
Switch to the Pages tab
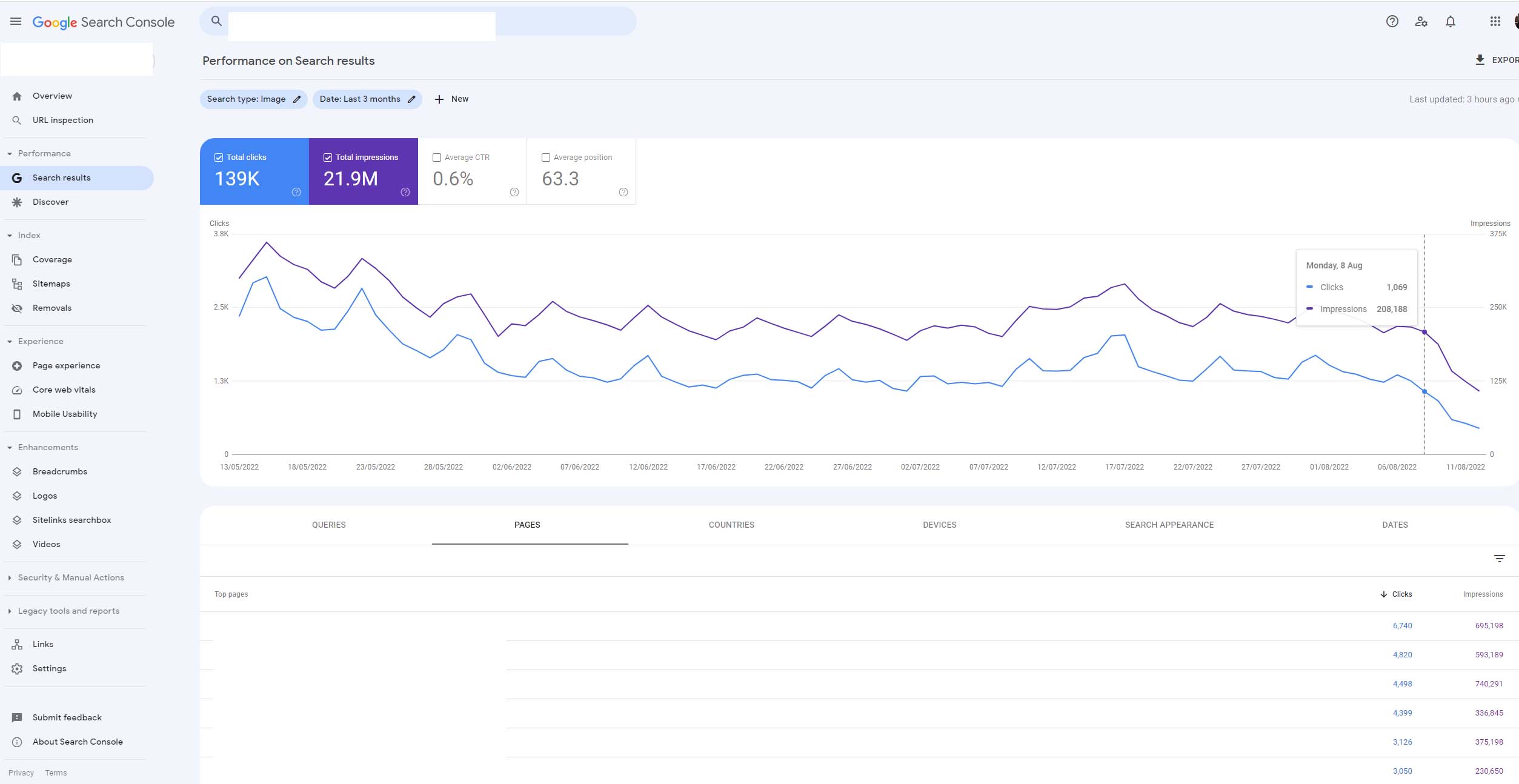(527, 525)
